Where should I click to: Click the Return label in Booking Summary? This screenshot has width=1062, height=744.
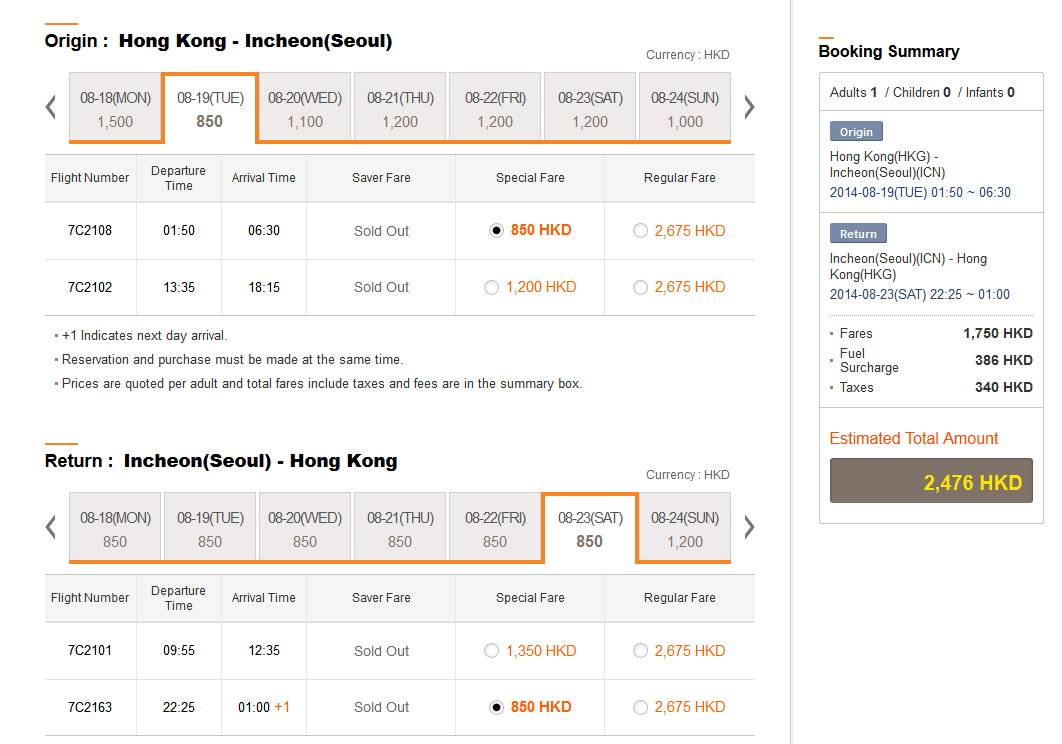pyautogui.click(x=858, y=234)
